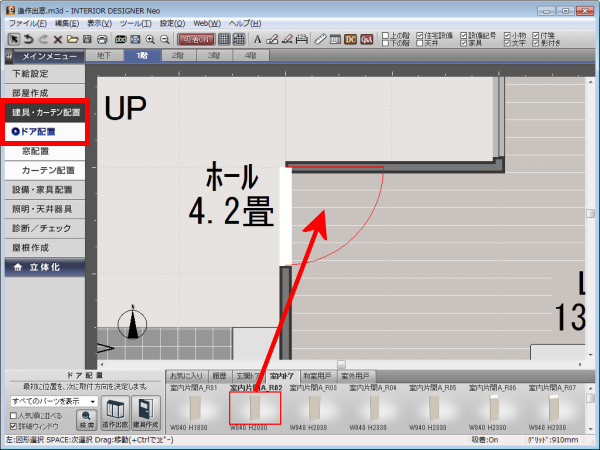Viewport: 600px width, 450px height.
Task: Expand the 設備・家具配置 menu section
Action: tap(43, 188)
